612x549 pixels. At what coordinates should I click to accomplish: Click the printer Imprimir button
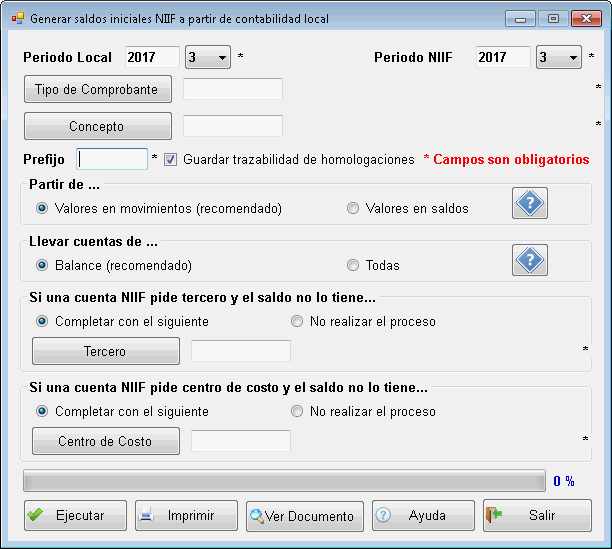pos(186,516)
